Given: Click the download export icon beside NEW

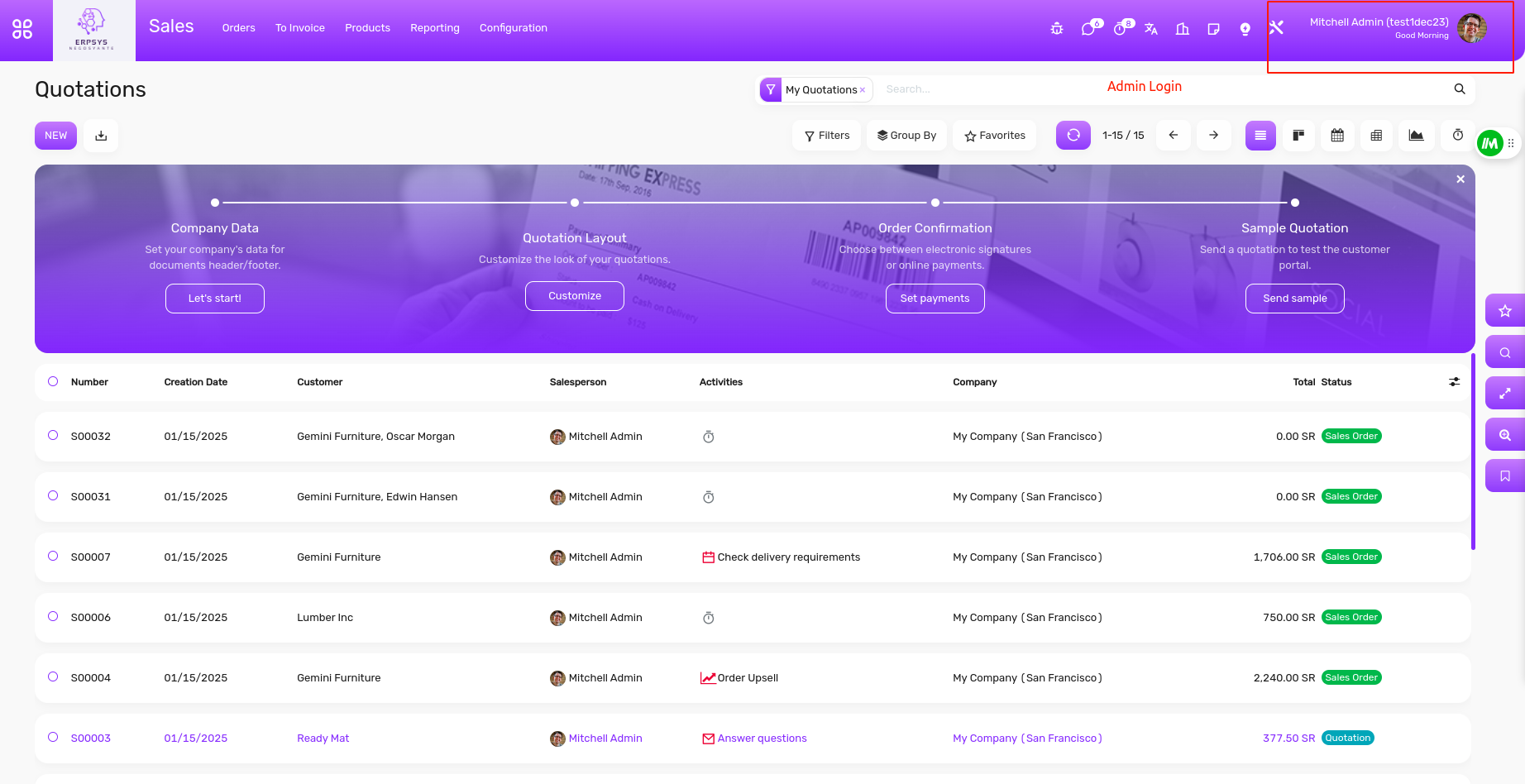Looking at the screenshot, I should click(x=101, y=136).
